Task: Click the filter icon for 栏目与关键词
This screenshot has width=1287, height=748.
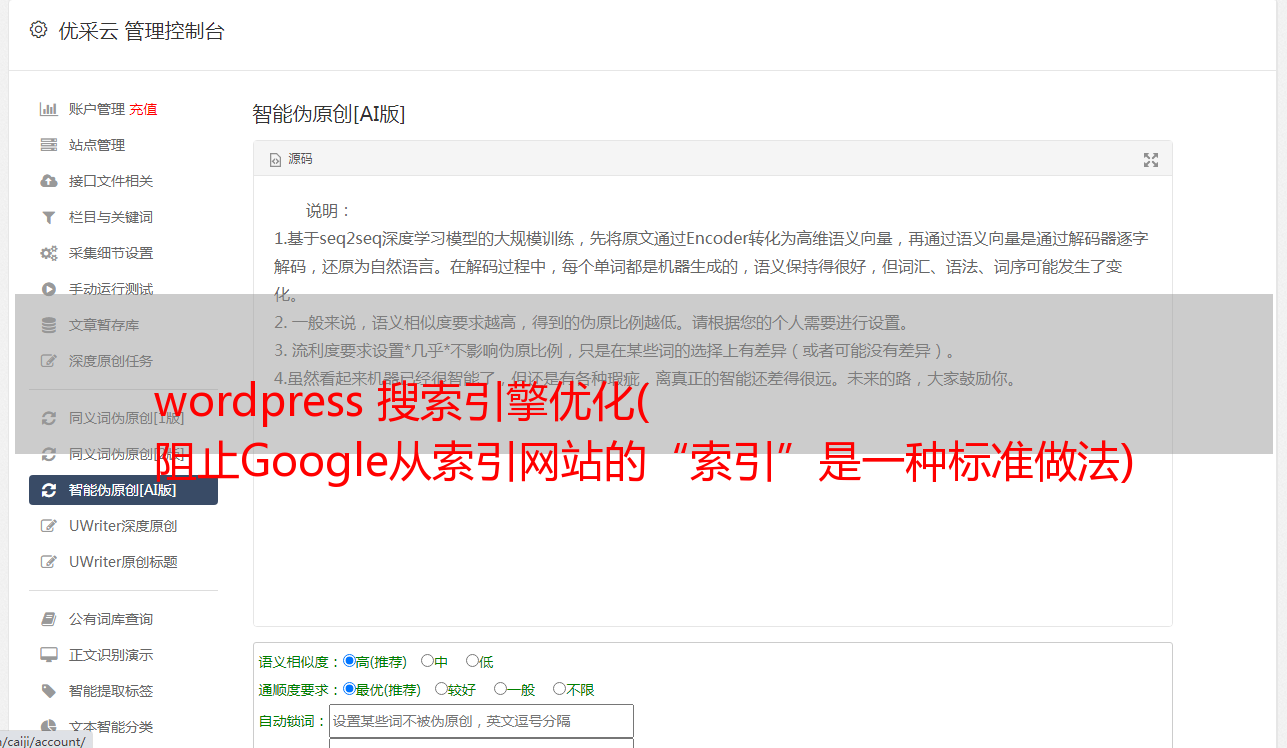Action: point(48,217)
